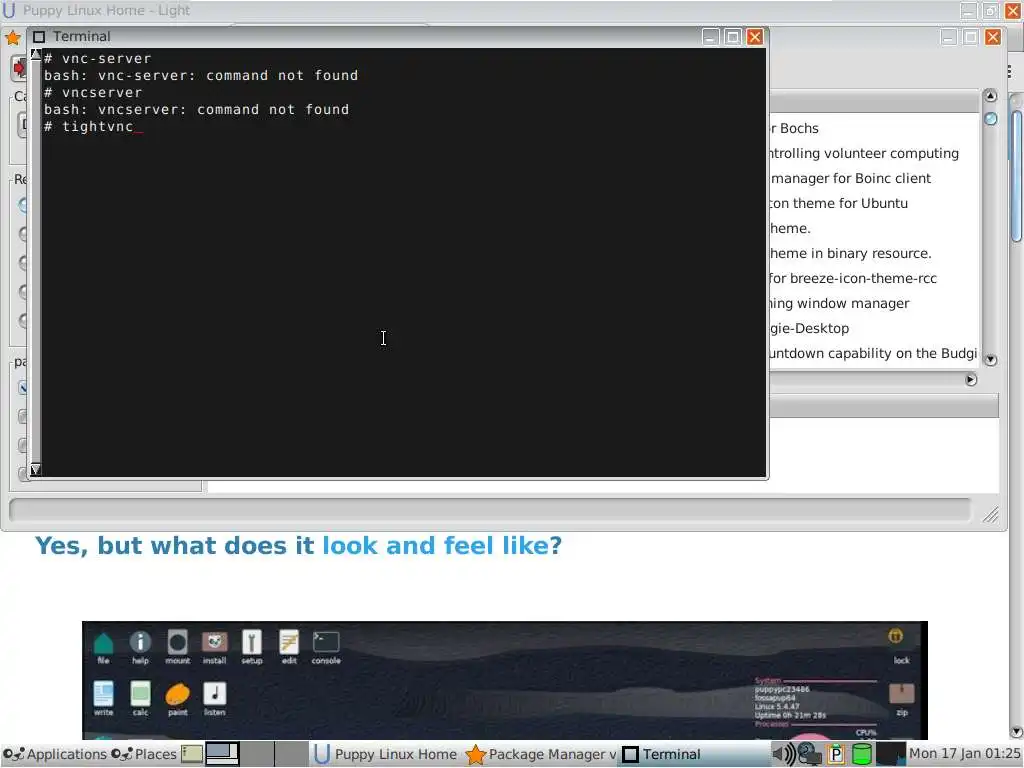
Task: Select the 'gie-Desktop' package row
Action: [874, 328]
